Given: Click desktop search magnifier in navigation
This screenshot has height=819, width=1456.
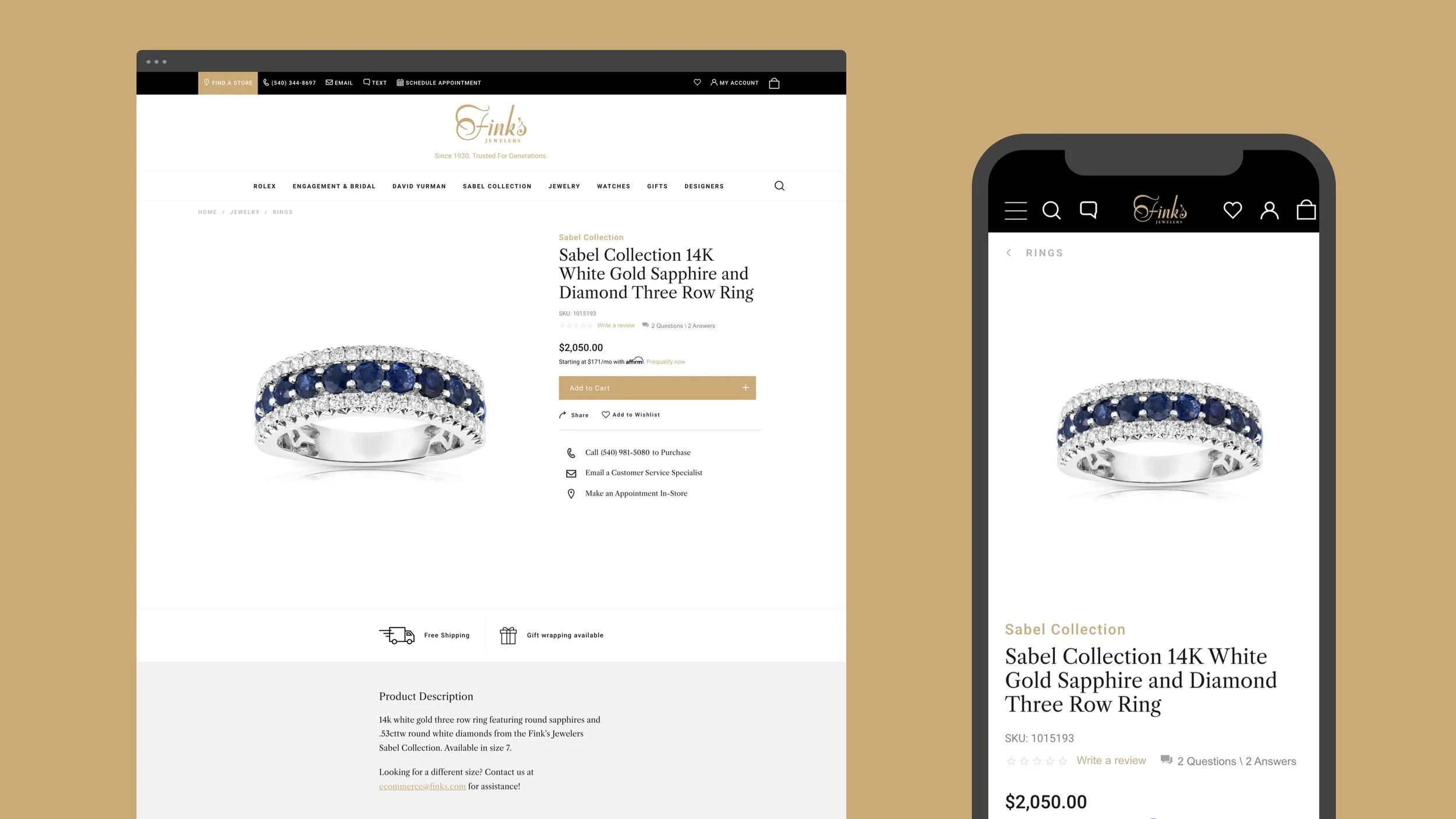Looking at the screenshot, I should coord(779,186).
